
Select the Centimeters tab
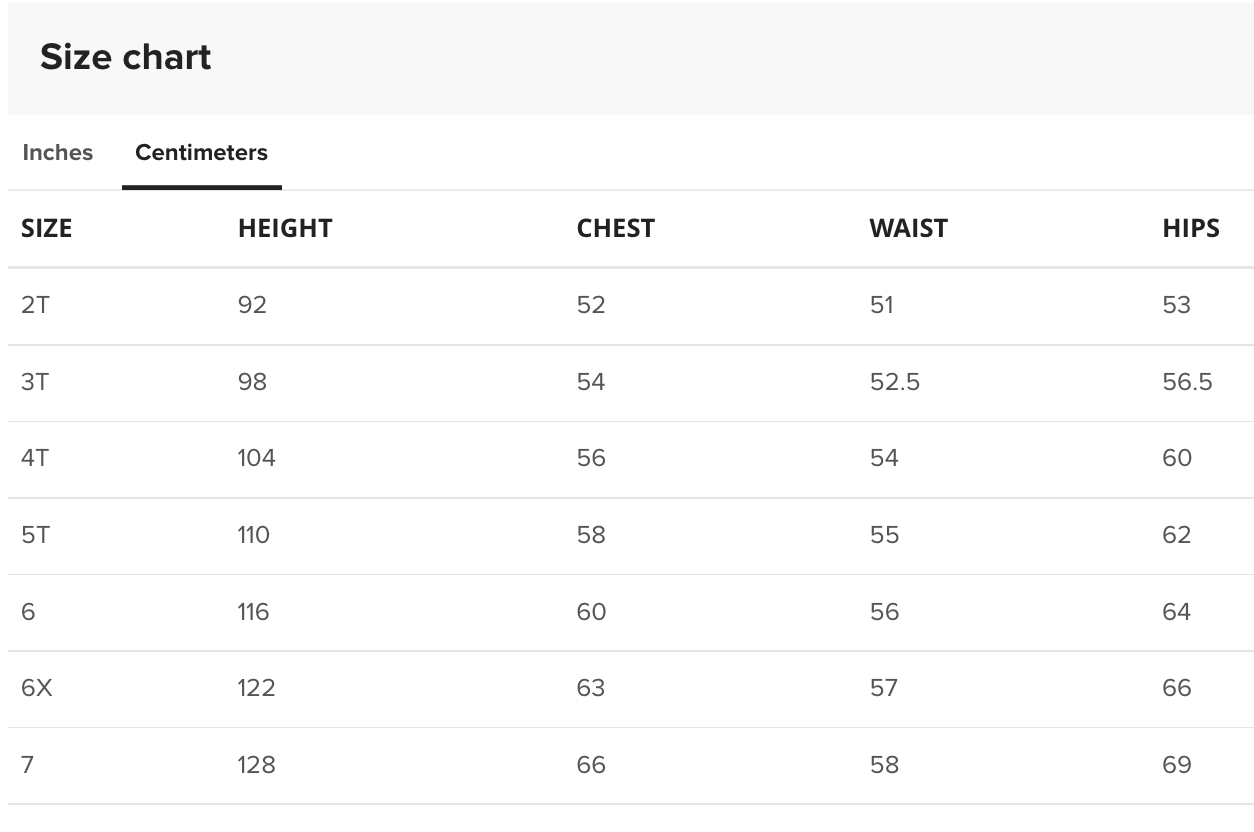click(202, 153)
